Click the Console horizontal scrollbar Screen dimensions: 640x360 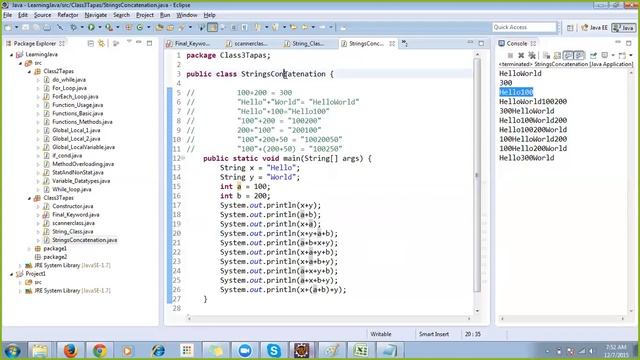[562, 318]
